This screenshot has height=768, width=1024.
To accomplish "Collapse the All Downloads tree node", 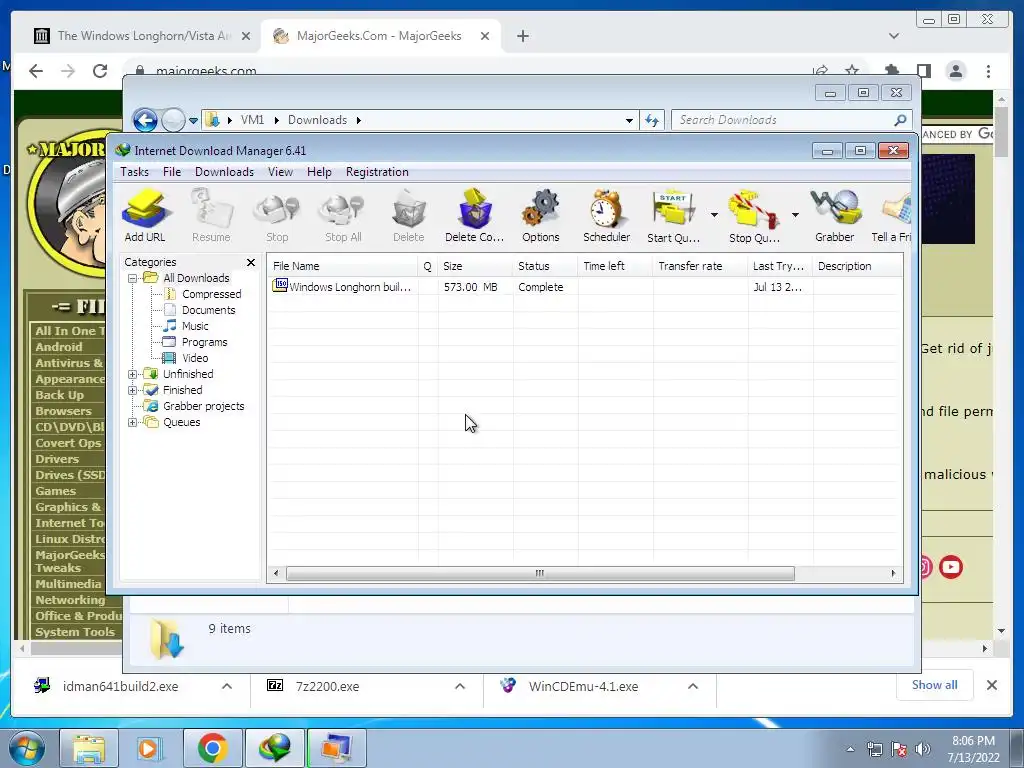I will tap(132, 278).
